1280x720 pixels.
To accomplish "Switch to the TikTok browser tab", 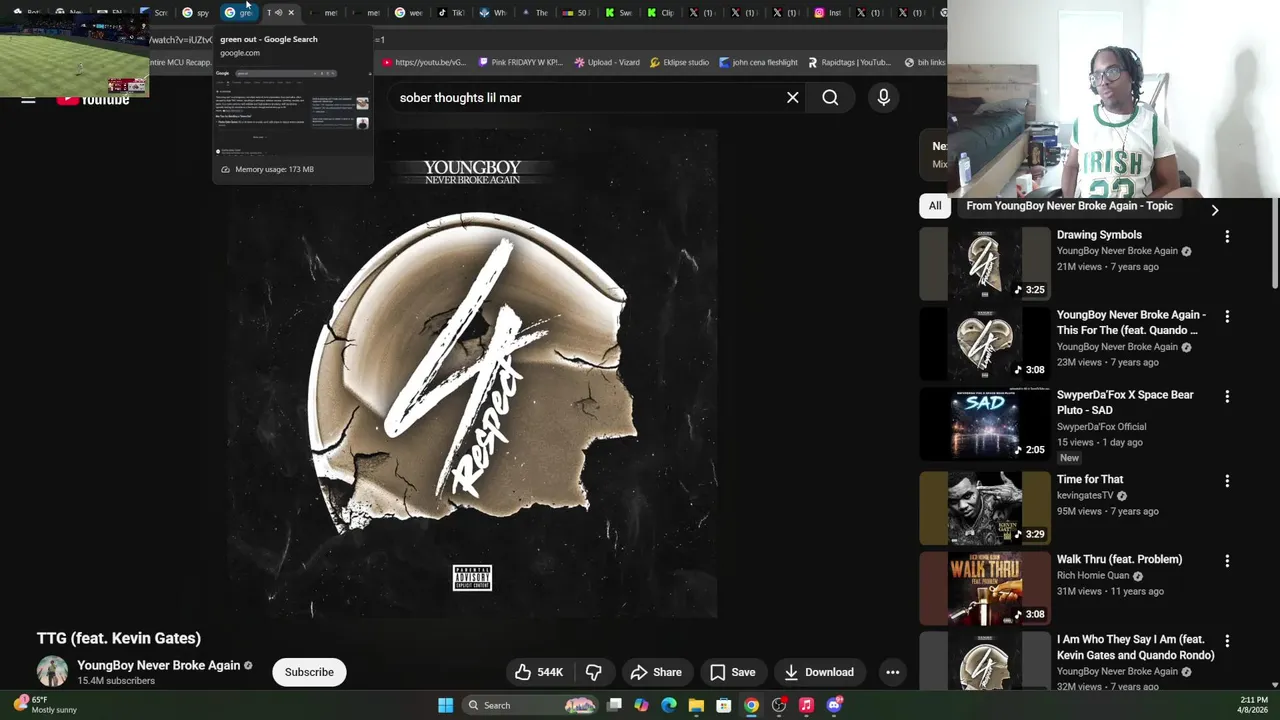I will 452,13.
